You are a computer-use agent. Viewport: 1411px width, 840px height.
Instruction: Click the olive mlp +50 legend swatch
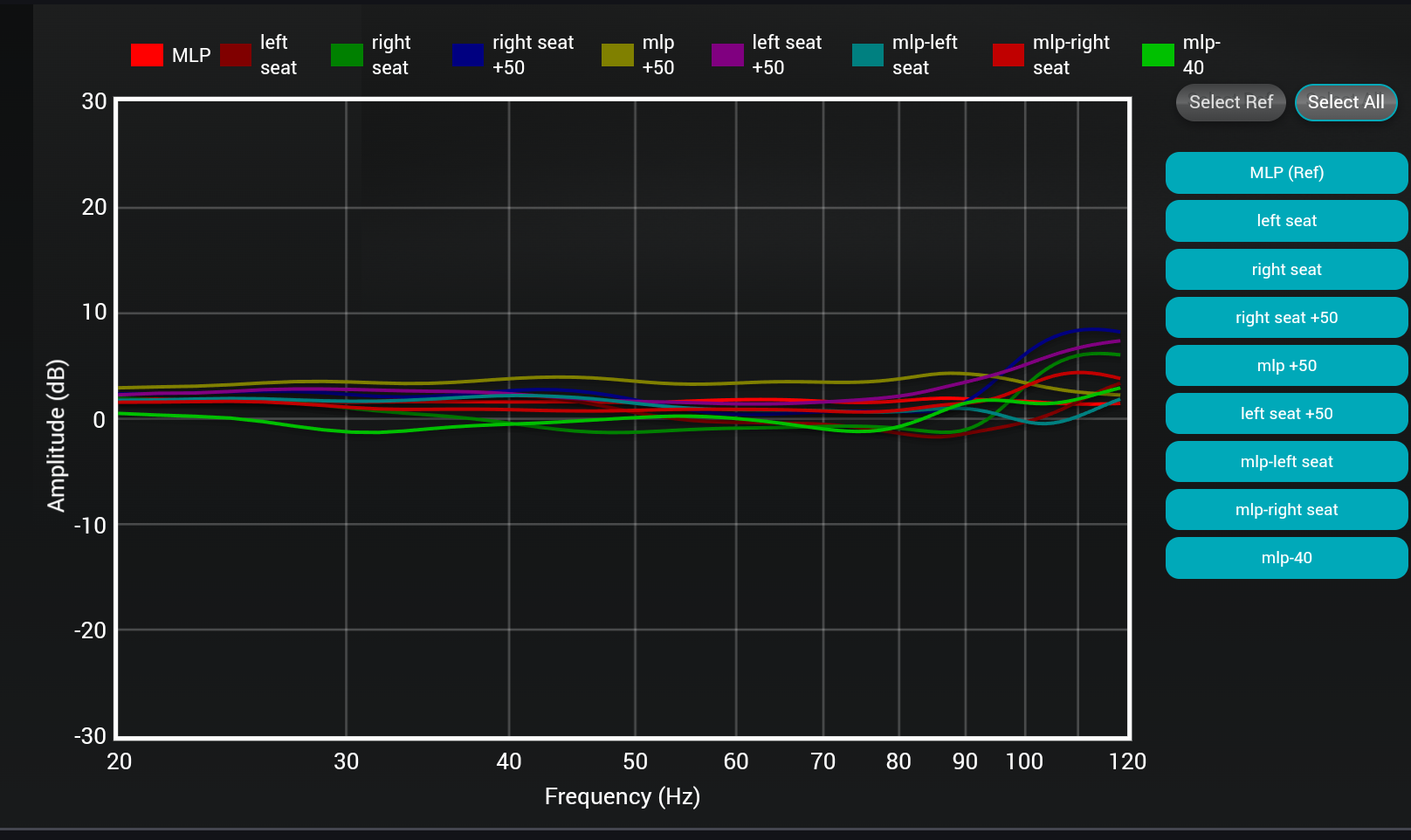point(617,55)
